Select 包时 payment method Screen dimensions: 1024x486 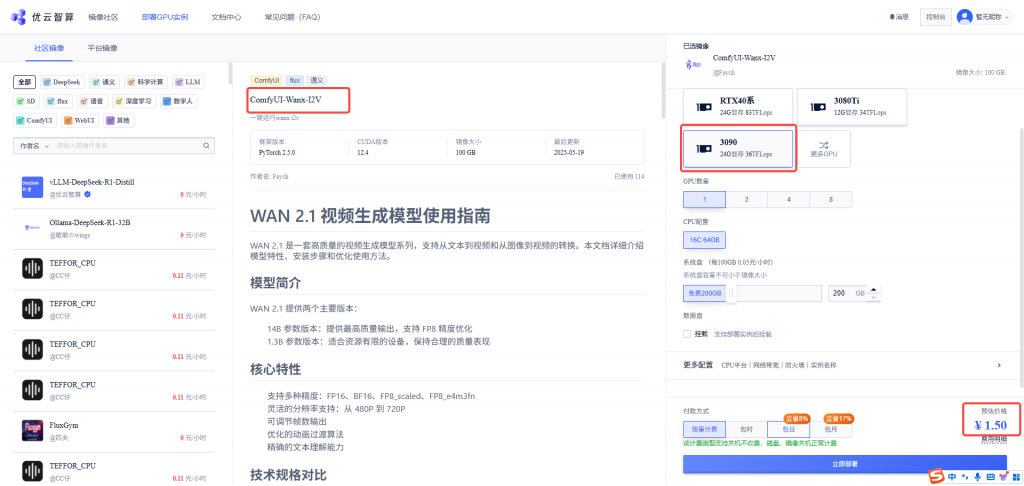click(x=746, y=430)
